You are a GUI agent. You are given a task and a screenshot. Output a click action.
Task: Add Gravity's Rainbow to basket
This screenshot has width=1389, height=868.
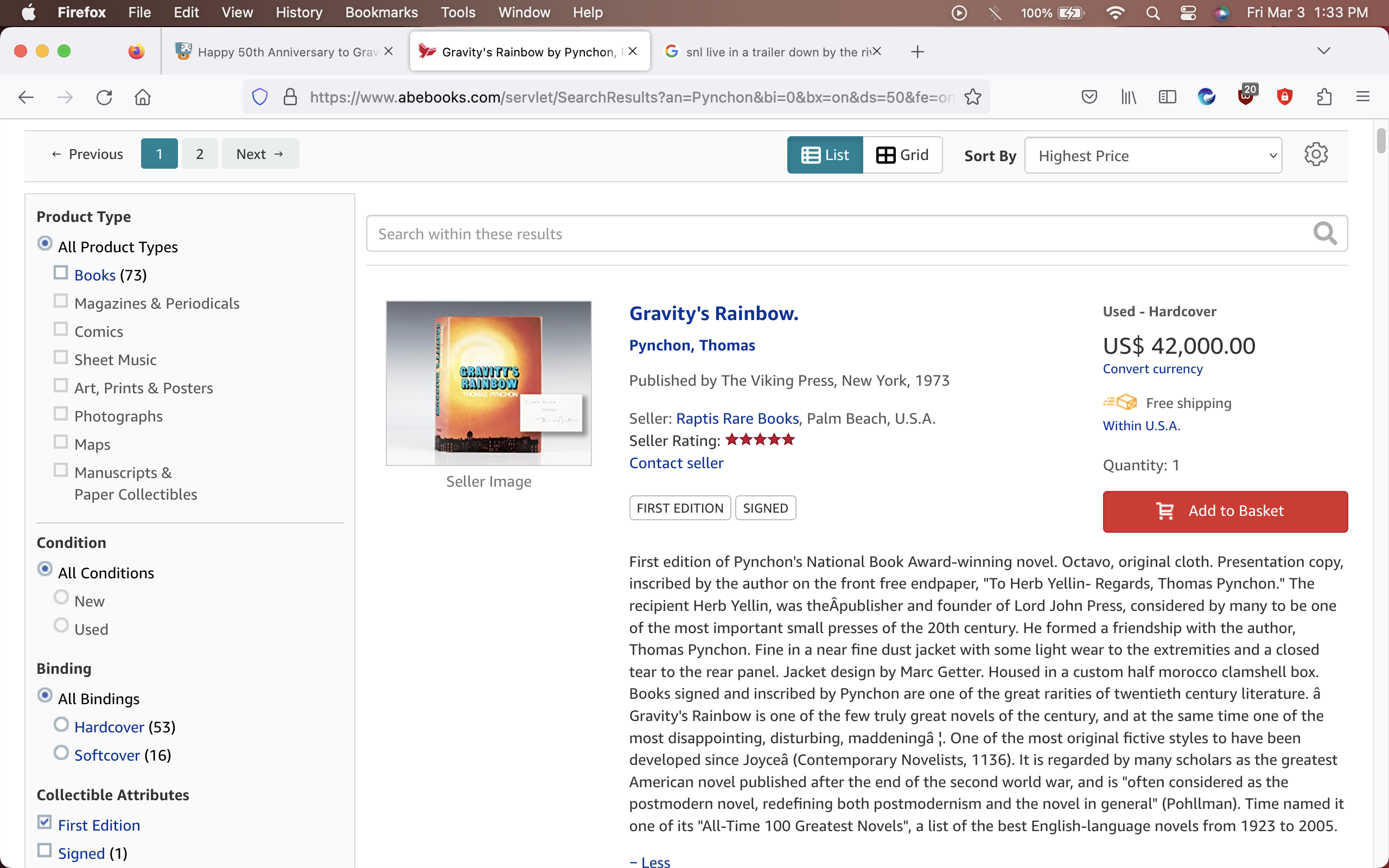click(1225, 511)
